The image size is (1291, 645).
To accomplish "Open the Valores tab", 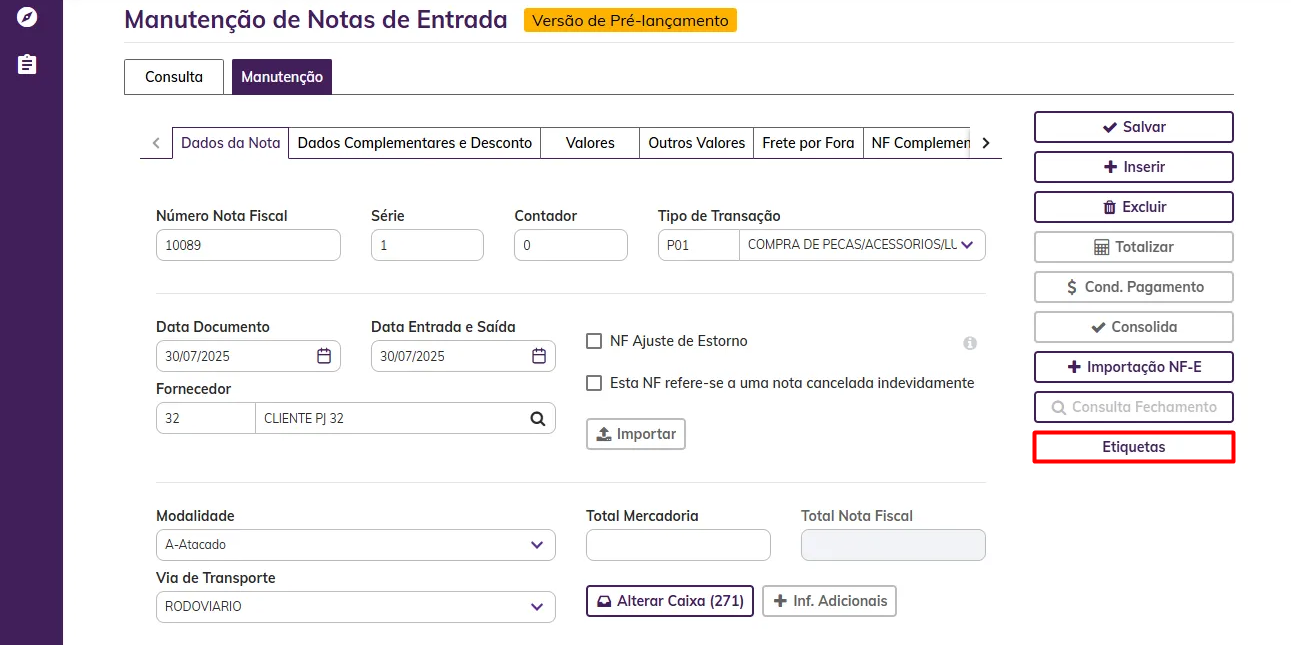I will pos(590,143).
